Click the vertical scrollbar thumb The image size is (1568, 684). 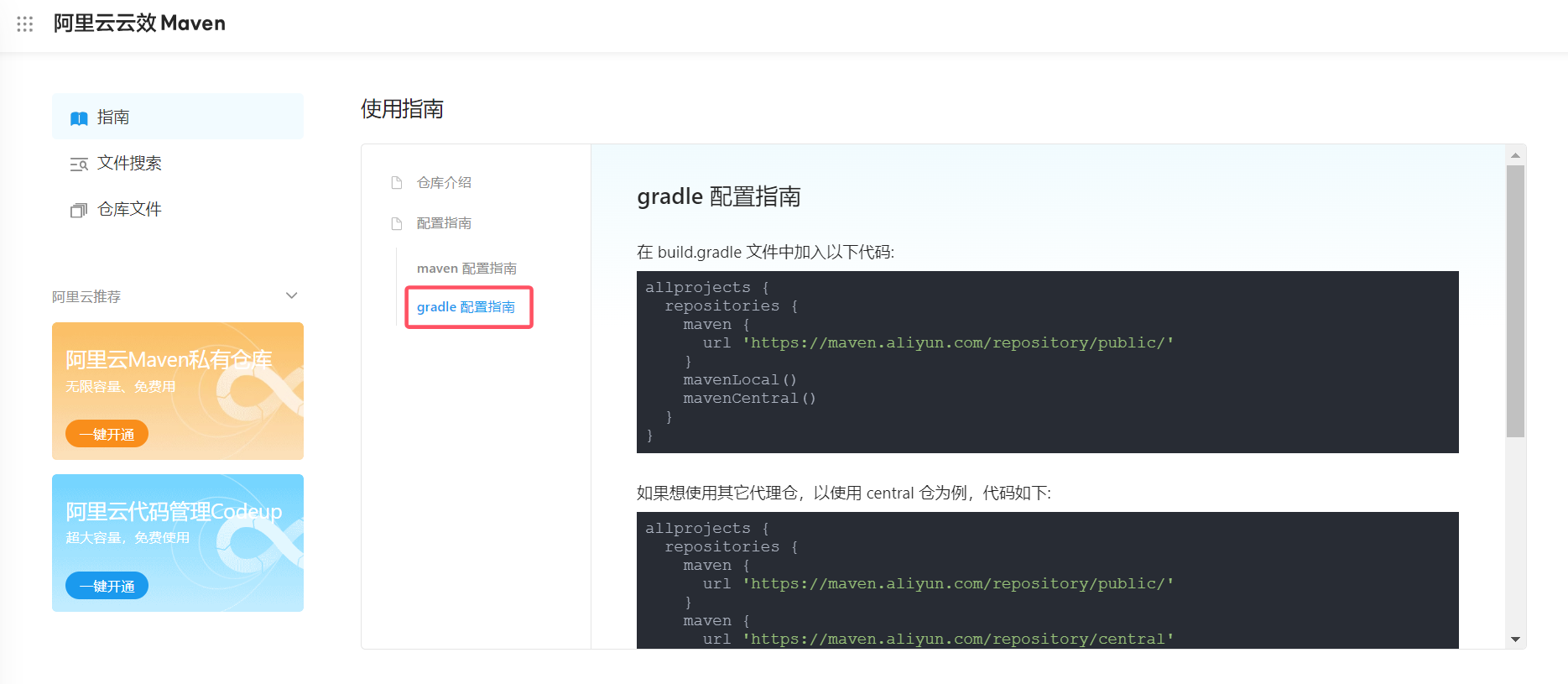coord(1515,300)
